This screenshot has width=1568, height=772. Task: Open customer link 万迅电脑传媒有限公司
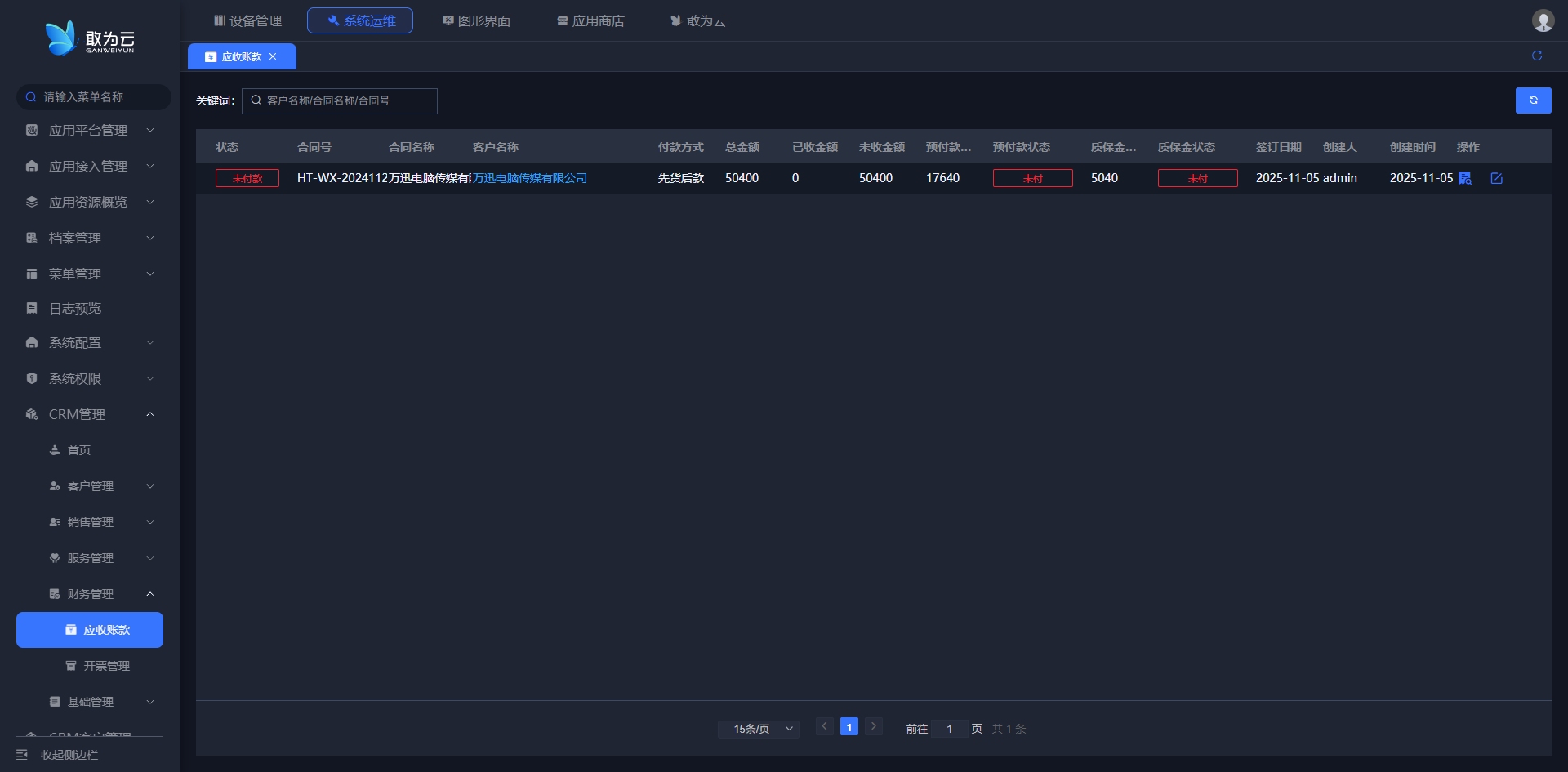(x=530, y=178)
